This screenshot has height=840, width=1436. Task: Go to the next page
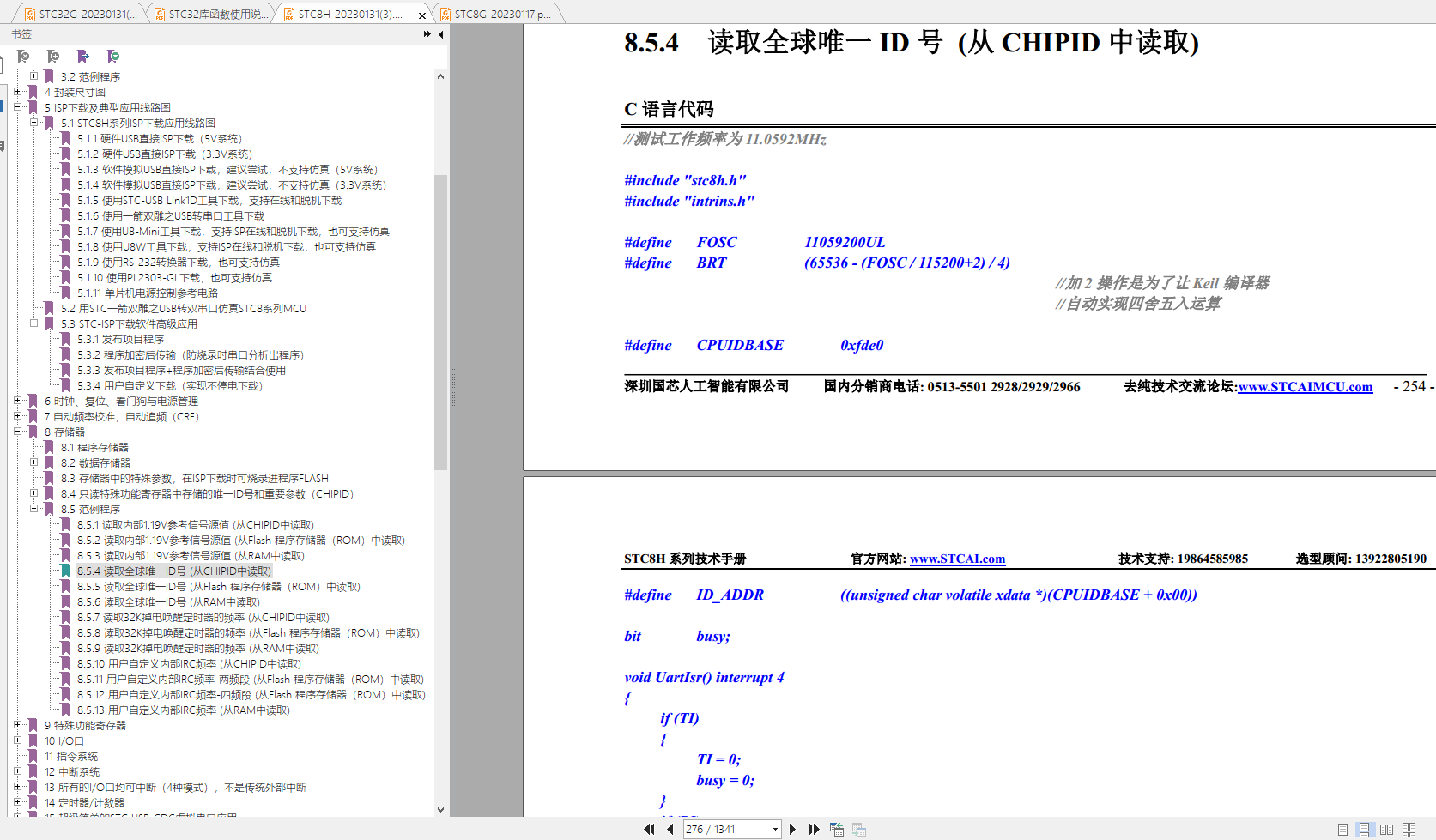[x=792, y=829]
